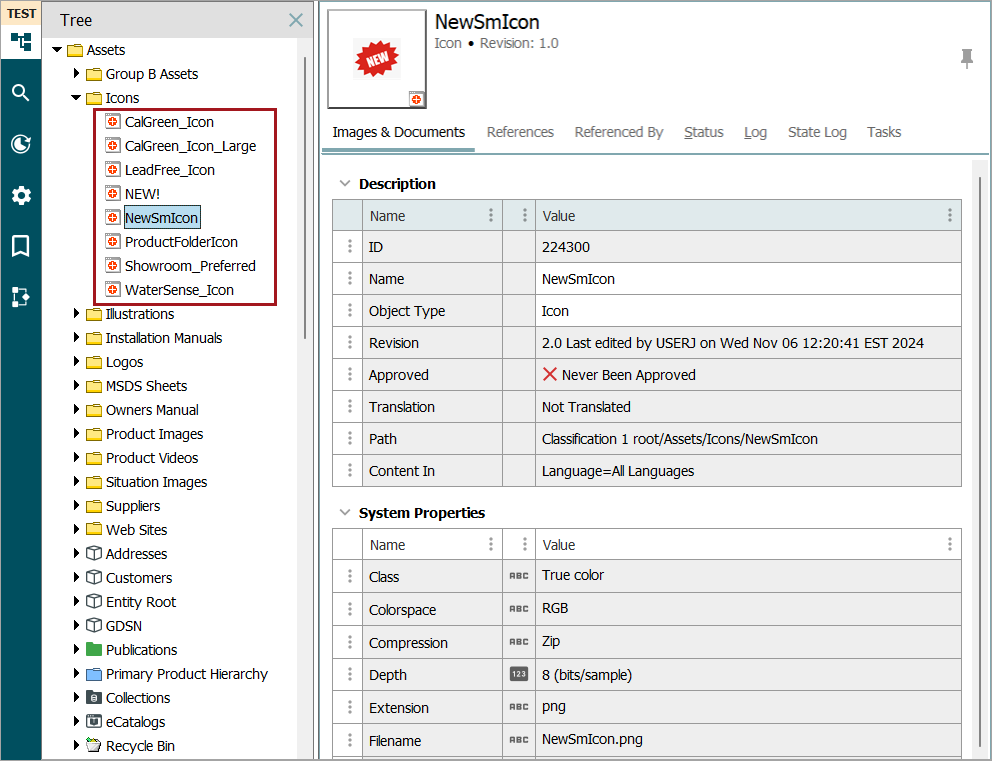The width and height of the screenshot is (992, 761).
Task: Click the Search magnifier sidebar icon
Action: [x=21, y=93]
